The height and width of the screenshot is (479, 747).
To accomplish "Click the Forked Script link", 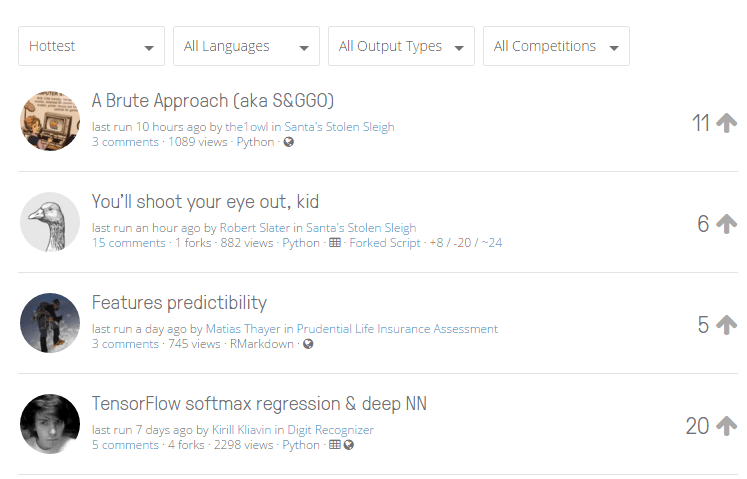I will click(385, 243).
